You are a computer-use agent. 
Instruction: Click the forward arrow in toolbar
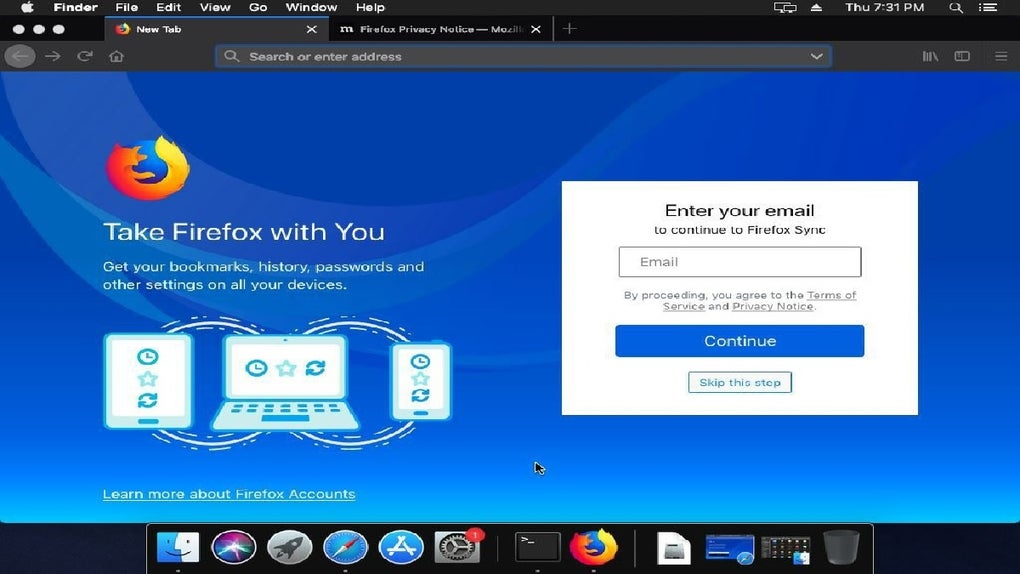pos(53,56)
